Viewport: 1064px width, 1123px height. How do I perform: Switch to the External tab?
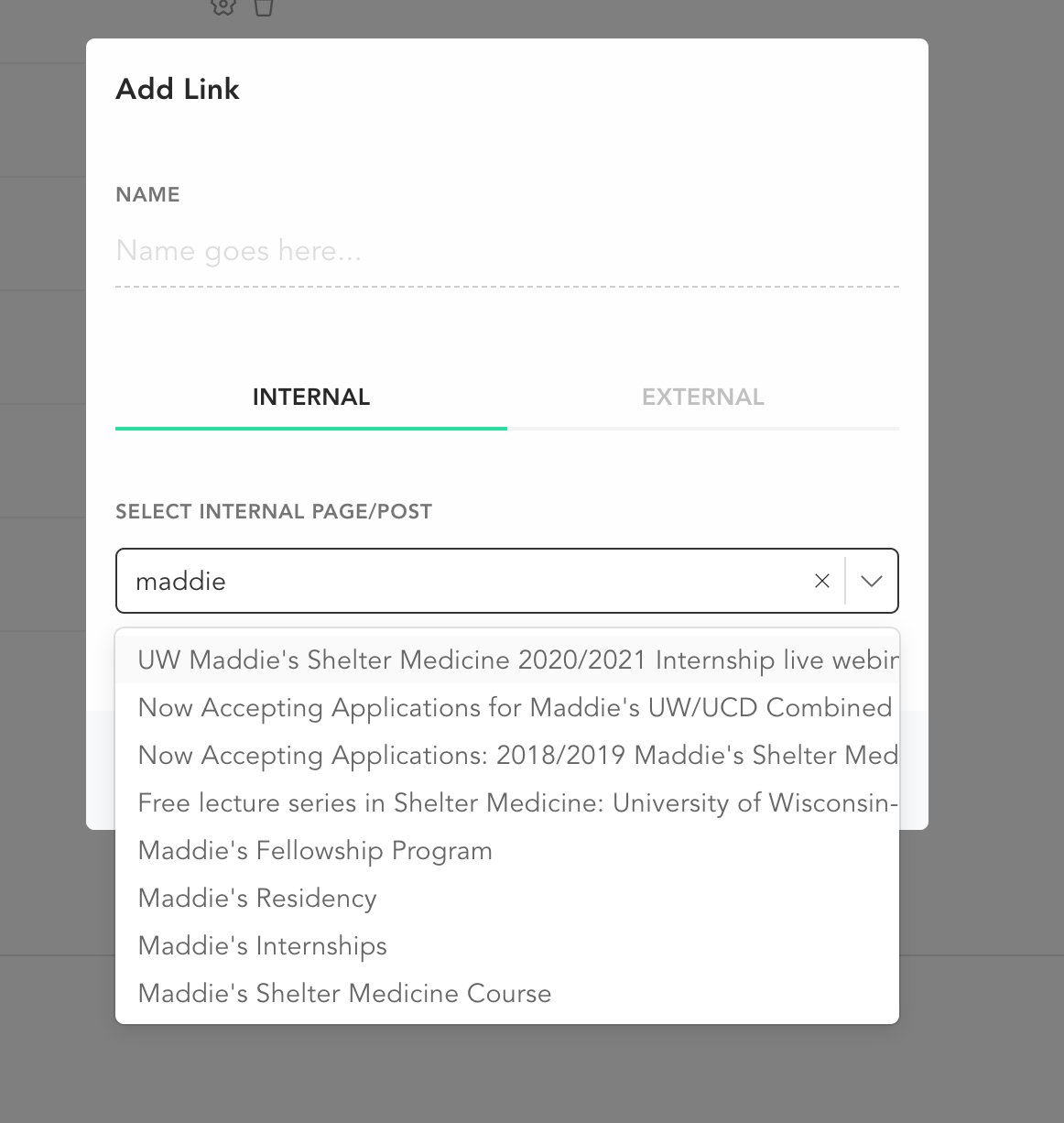(702, 398)
